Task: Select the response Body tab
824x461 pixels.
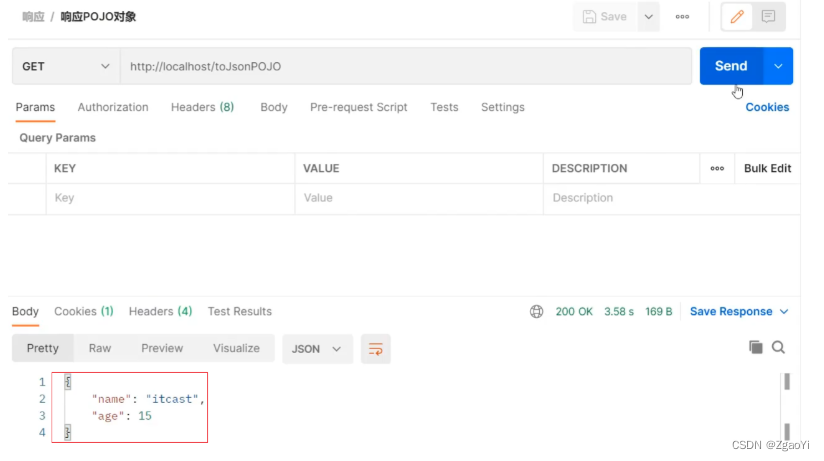Action: pos(25,312)
